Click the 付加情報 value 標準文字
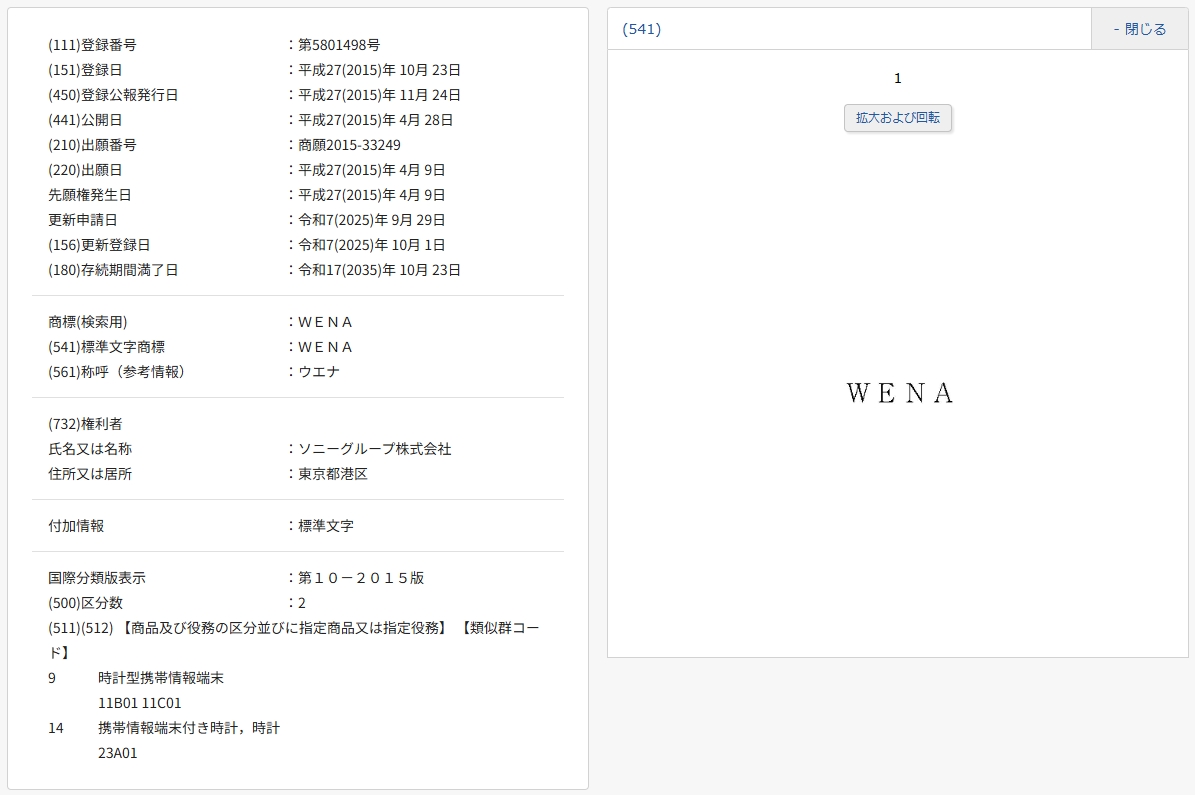The height and width of the screenshot is (795, 1195). (x=326, y=526)
